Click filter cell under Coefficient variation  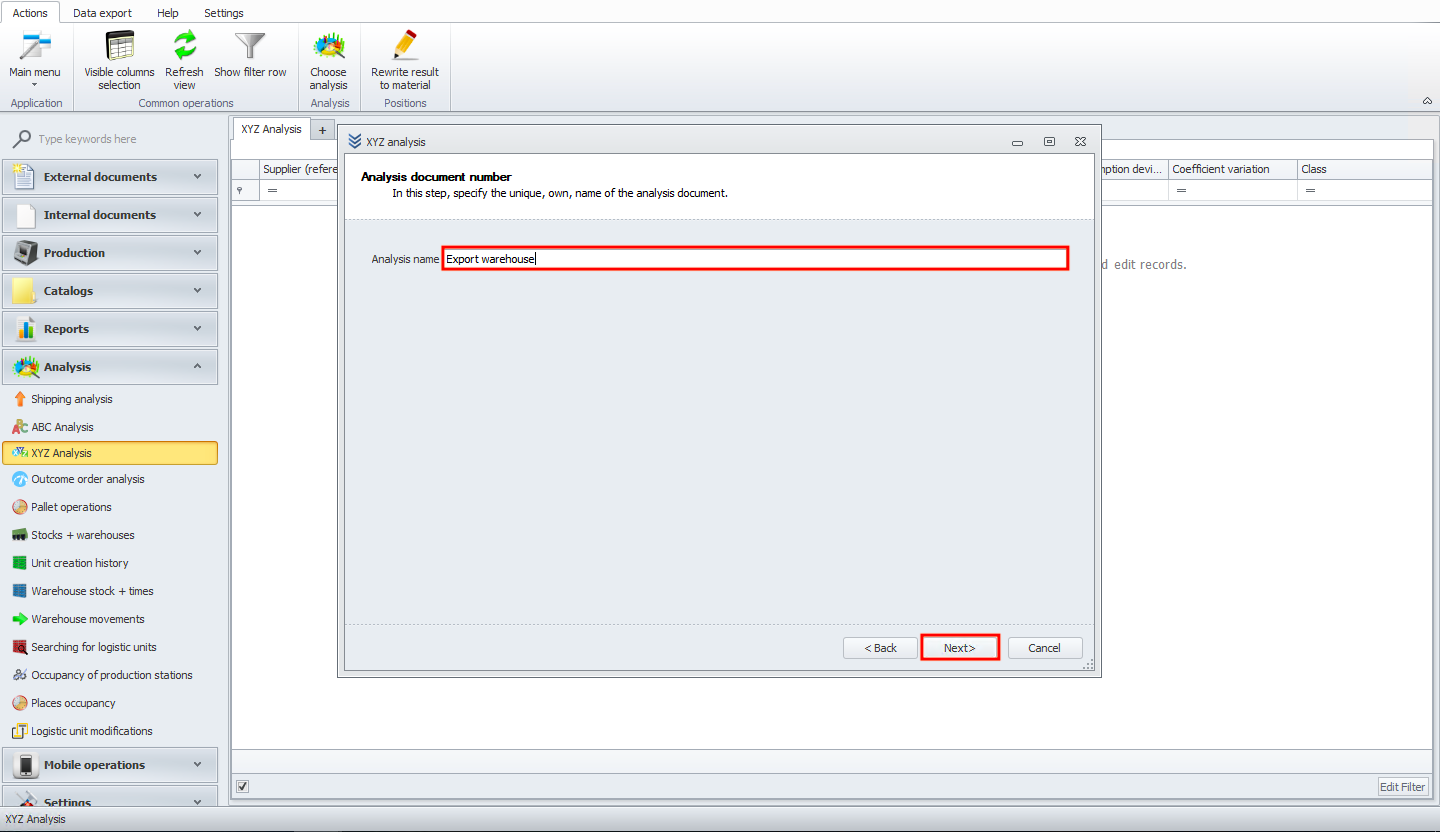1232,190
